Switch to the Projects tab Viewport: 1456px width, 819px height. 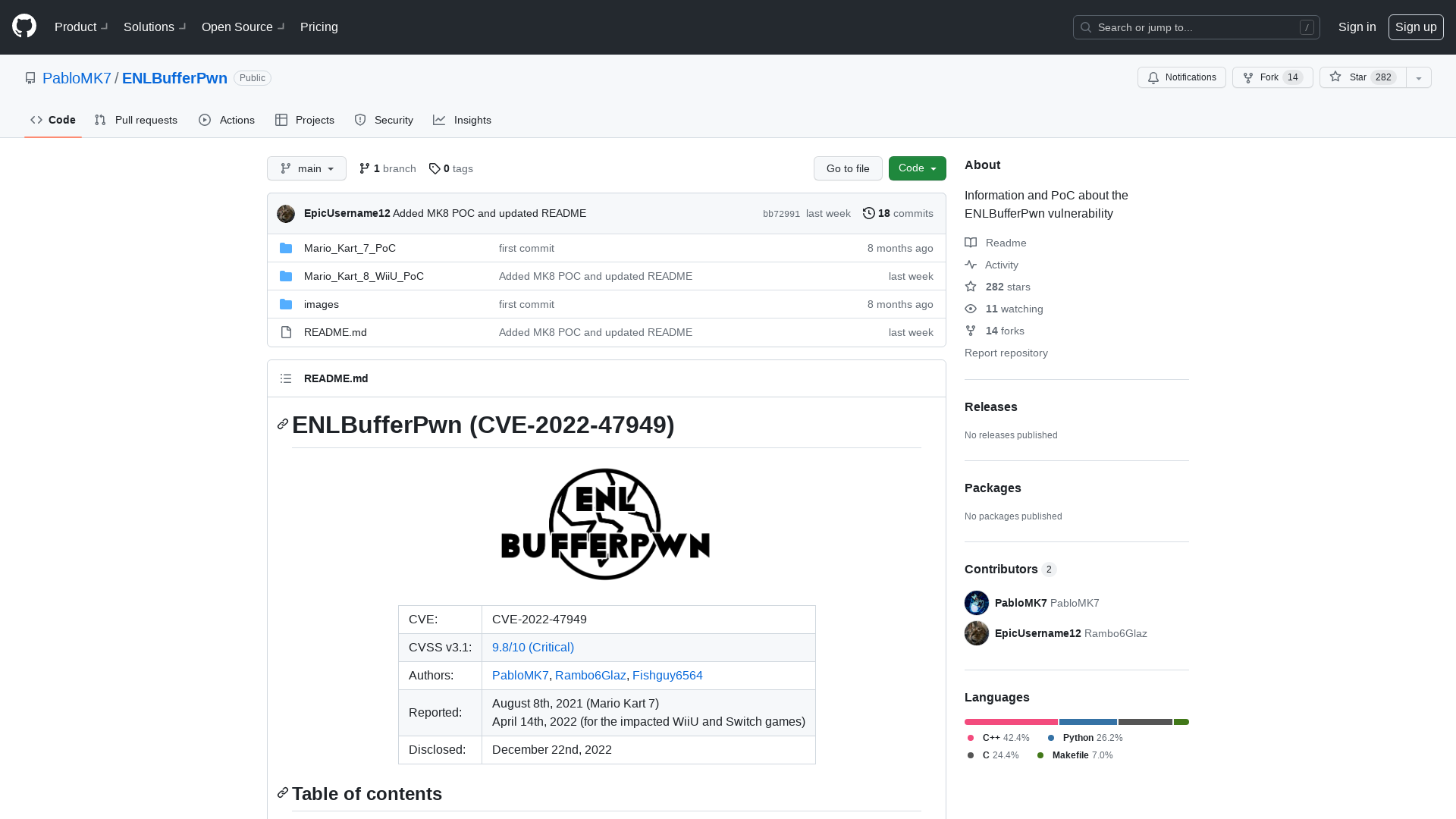point(305,120)
